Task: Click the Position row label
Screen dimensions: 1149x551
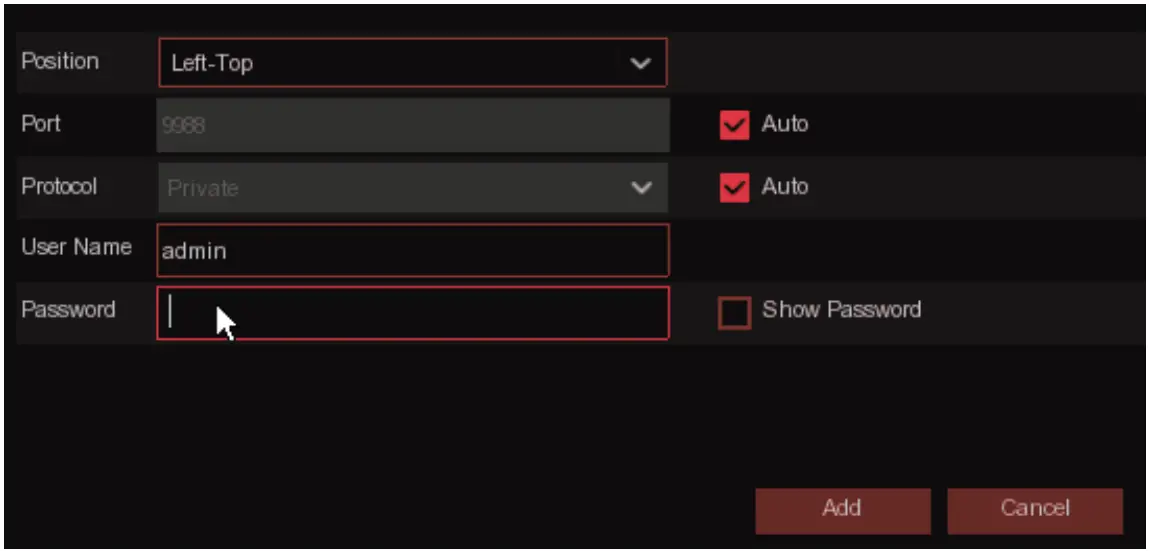Action: (x=60, y=61)
